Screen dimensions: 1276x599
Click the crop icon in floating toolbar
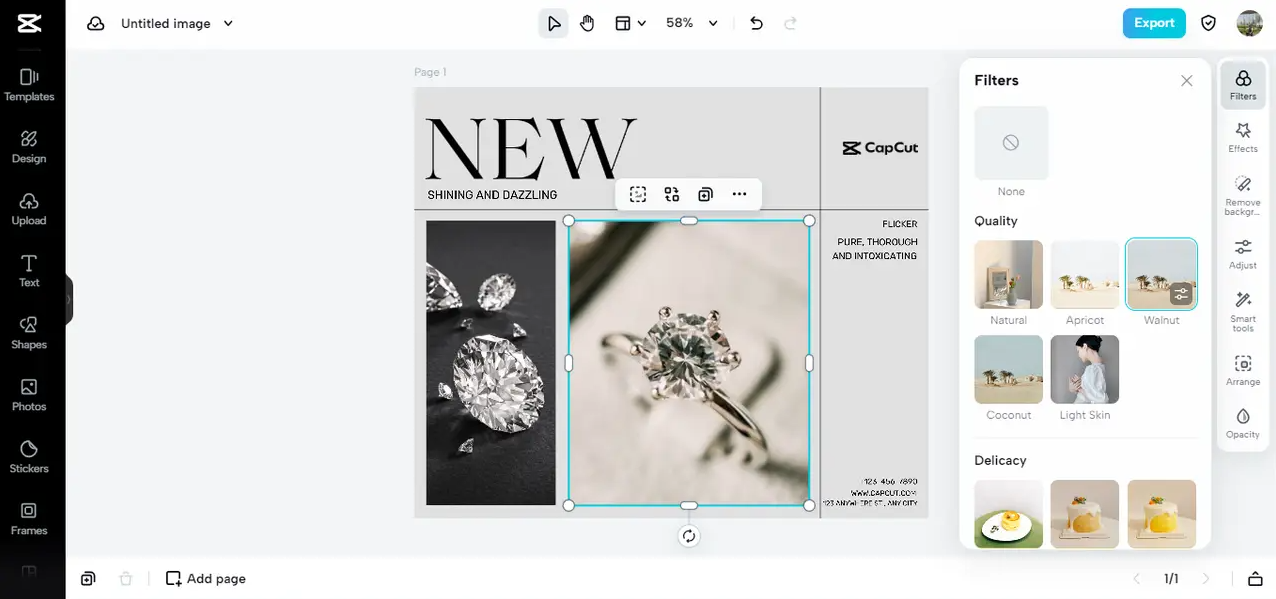tap(638, 194)
